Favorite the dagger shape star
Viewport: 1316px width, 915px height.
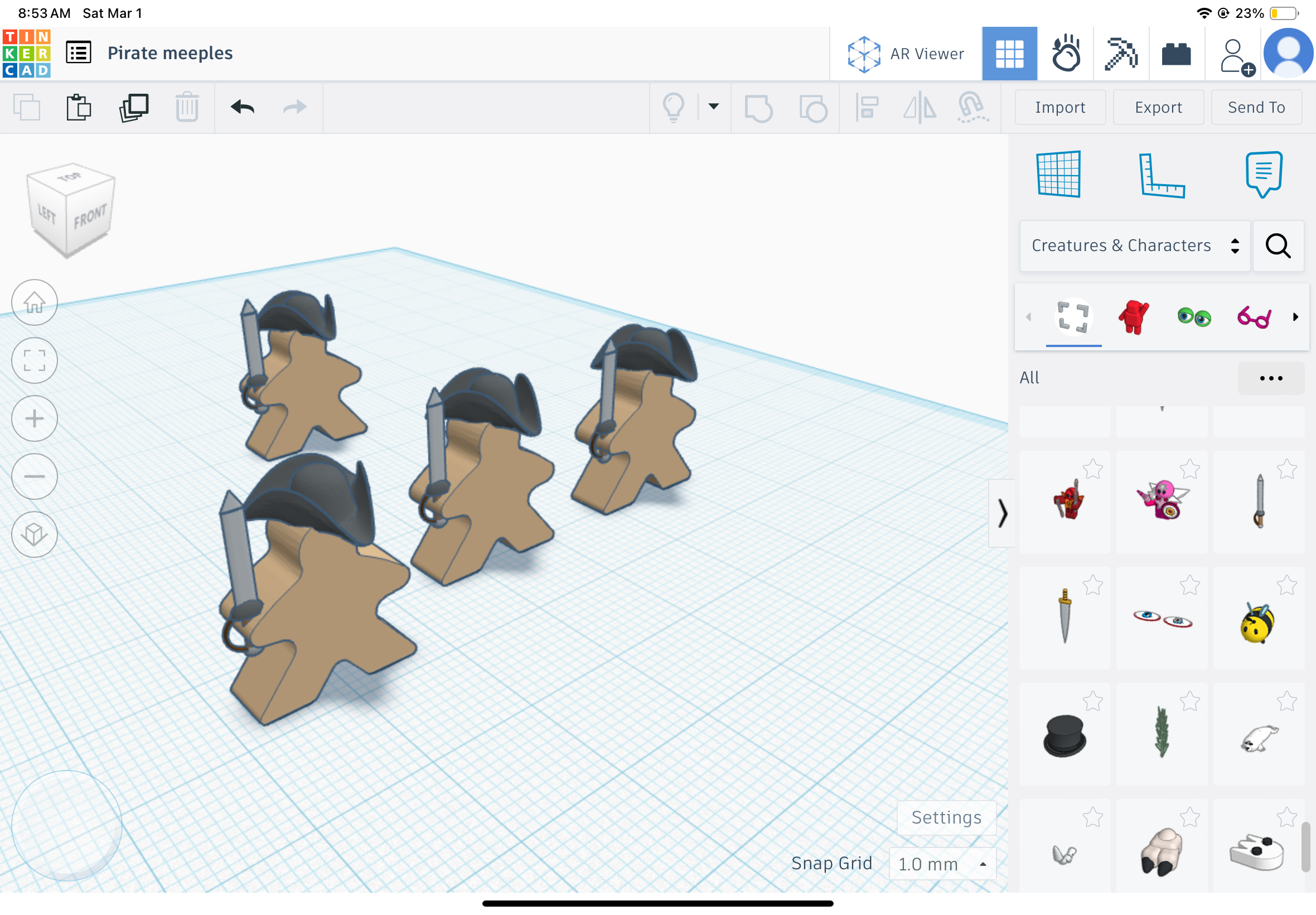[x=1093, y=585]
